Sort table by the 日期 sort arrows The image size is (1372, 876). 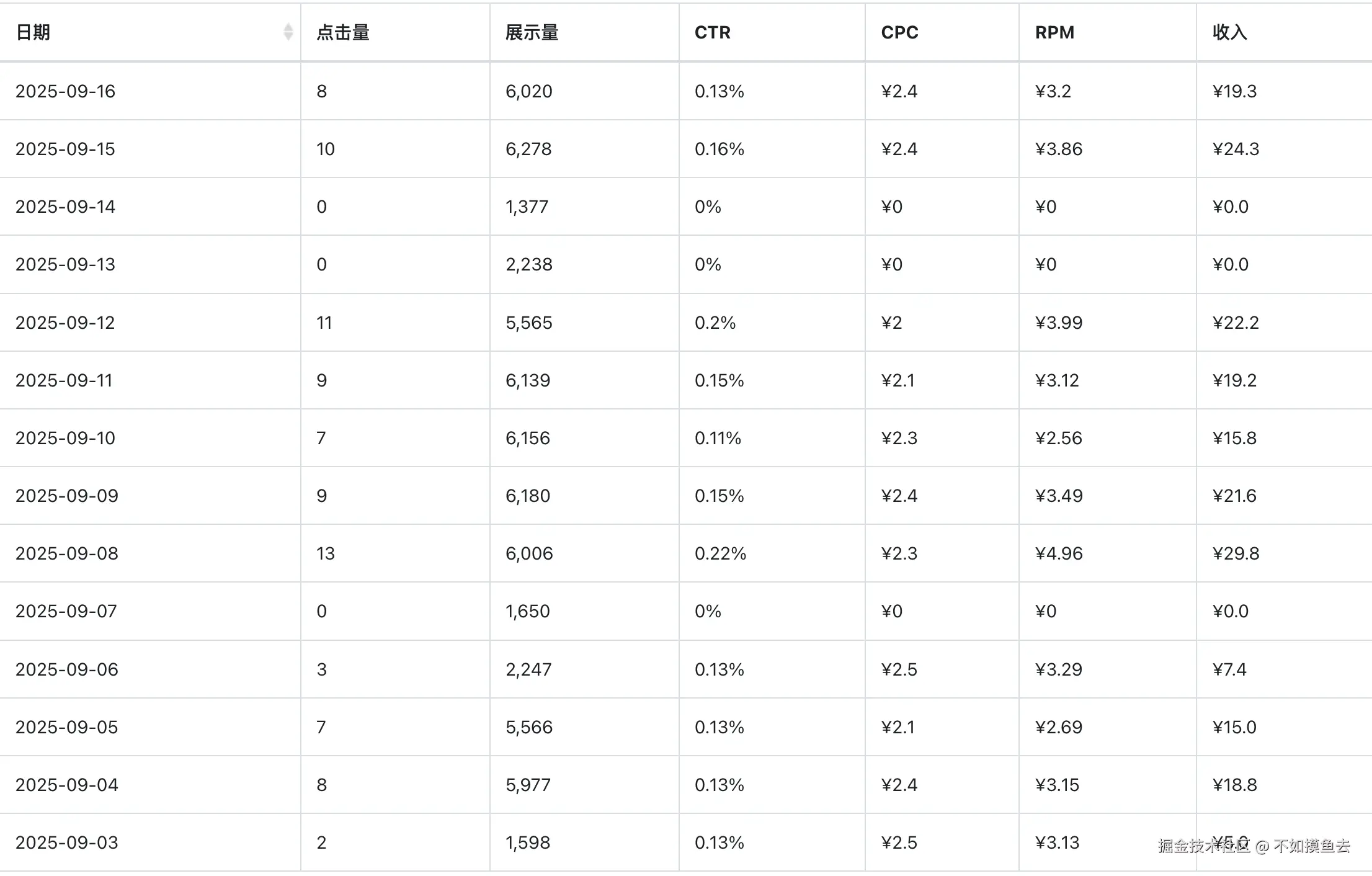[288, 32]
